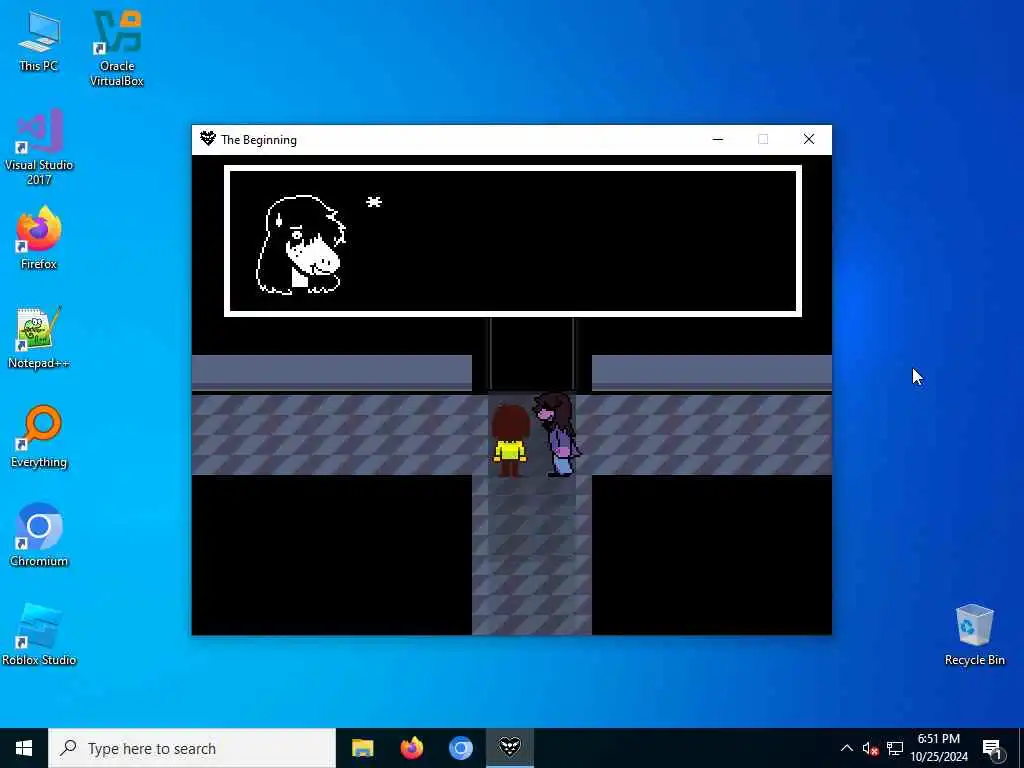1024x768 pixels.
Task: Open Firefox from the taskbar
Action: (411, 748)
